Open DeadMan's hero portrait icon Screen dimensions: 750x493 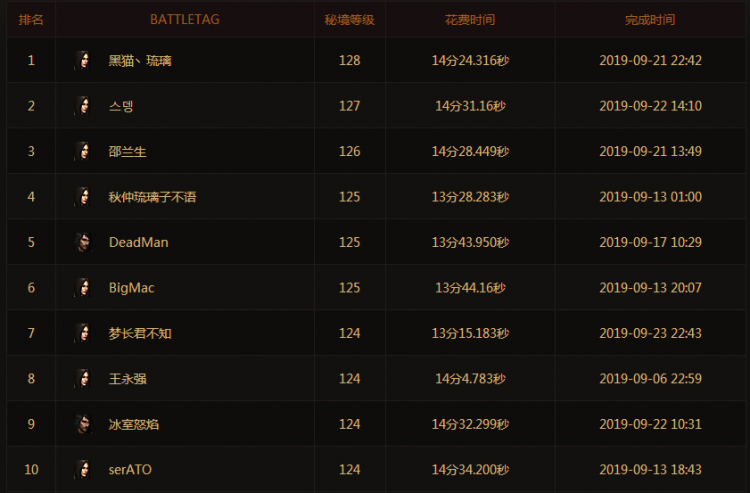click(x=82, y=242)
